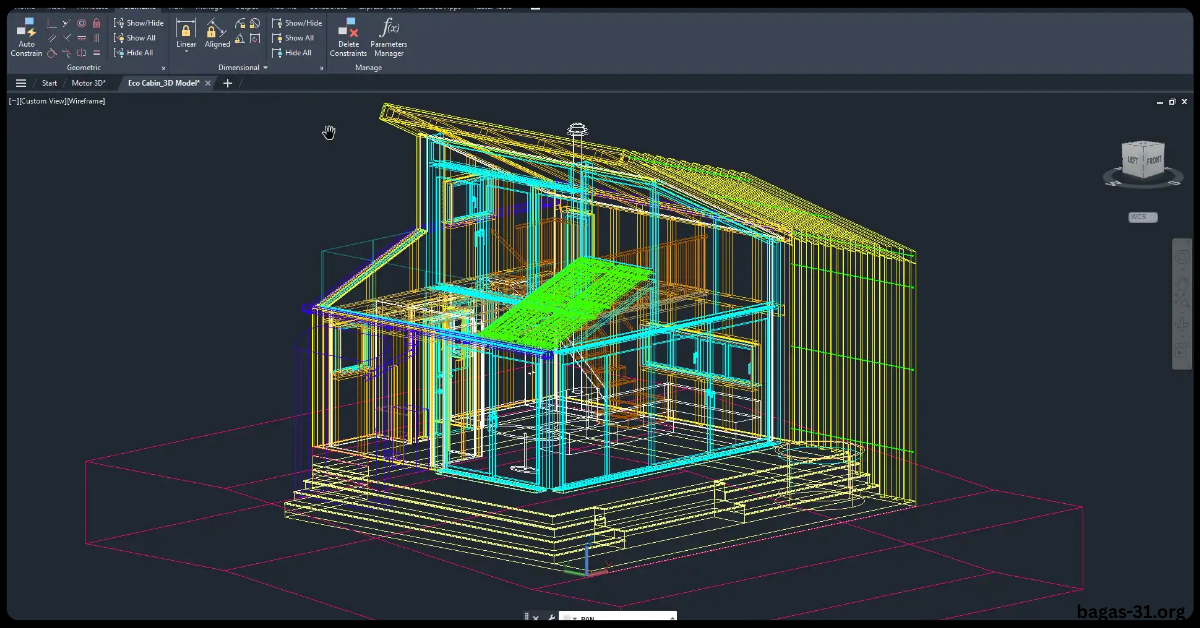Viewport: 1200px width, 628px height.
Task: Click Hide All in the Dimensional panel
Action: 292,53
